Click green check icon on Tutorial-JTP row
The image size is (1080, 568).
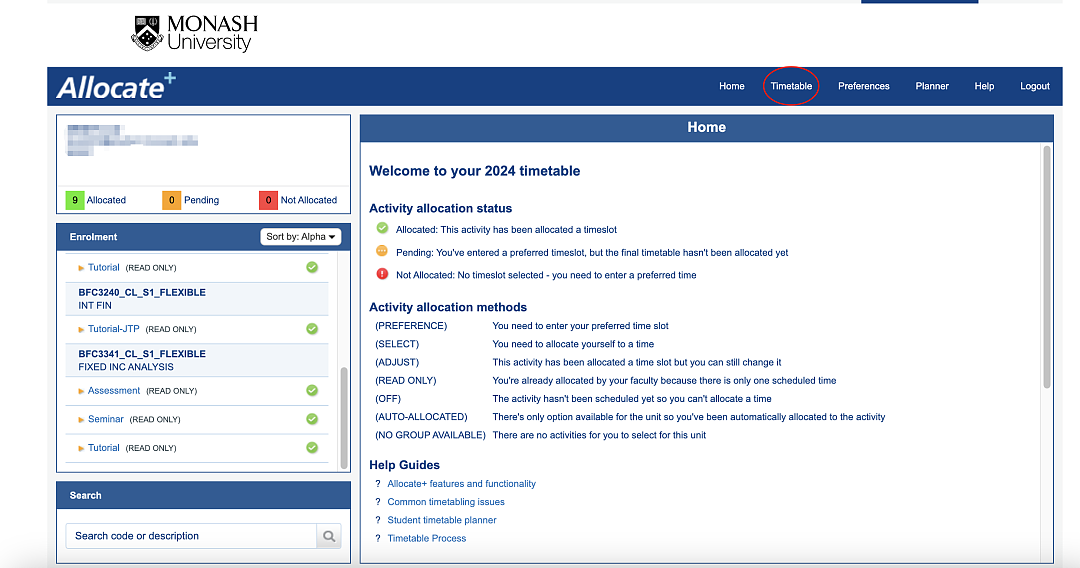click(x=312, y=329)
